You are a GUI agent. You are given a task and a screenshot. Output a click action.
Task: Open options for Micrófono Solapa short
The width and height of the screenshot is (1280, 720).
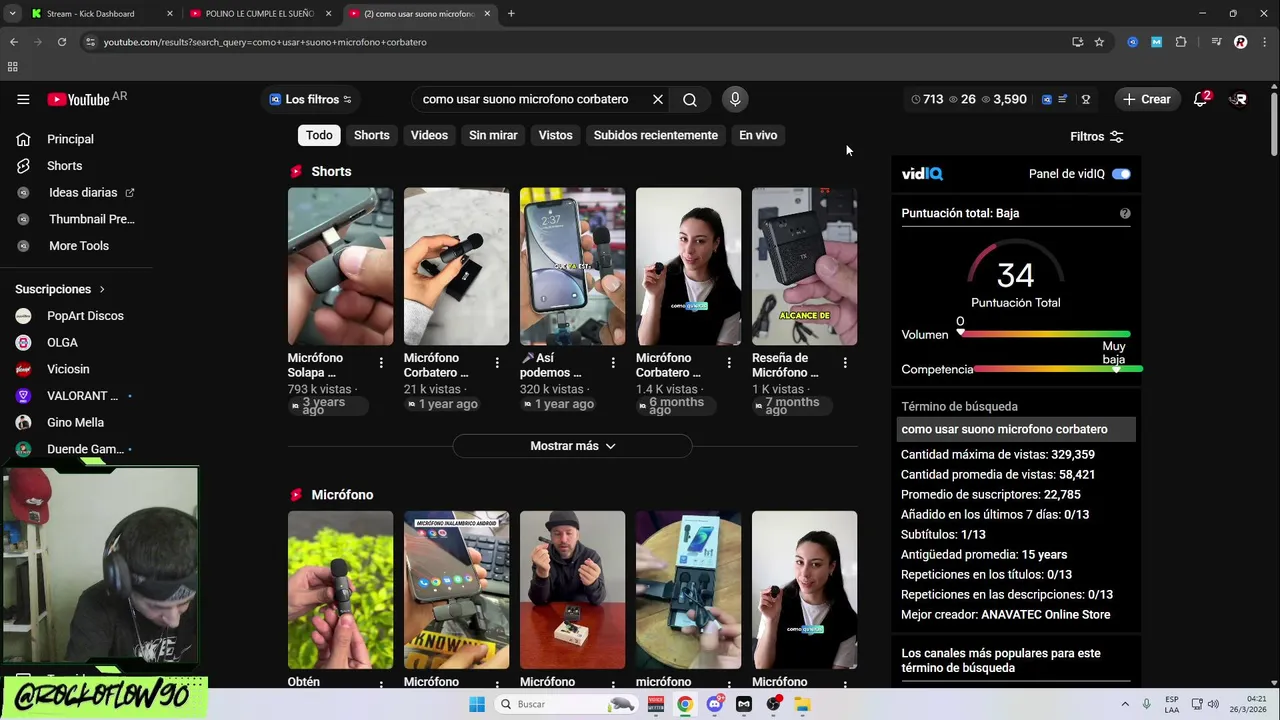[381, 363]
